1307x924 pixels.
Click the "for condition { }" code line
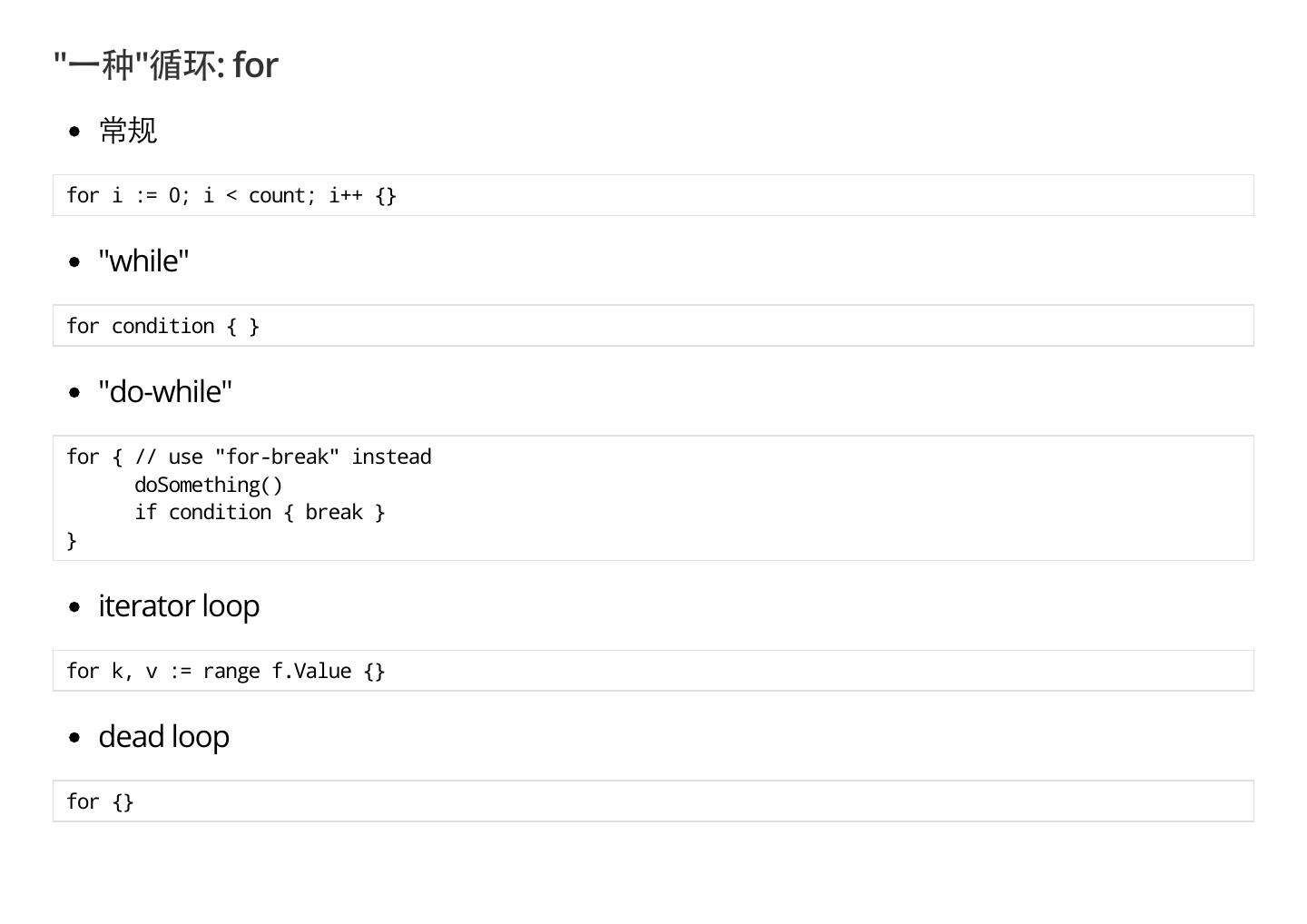pos(163,327)
